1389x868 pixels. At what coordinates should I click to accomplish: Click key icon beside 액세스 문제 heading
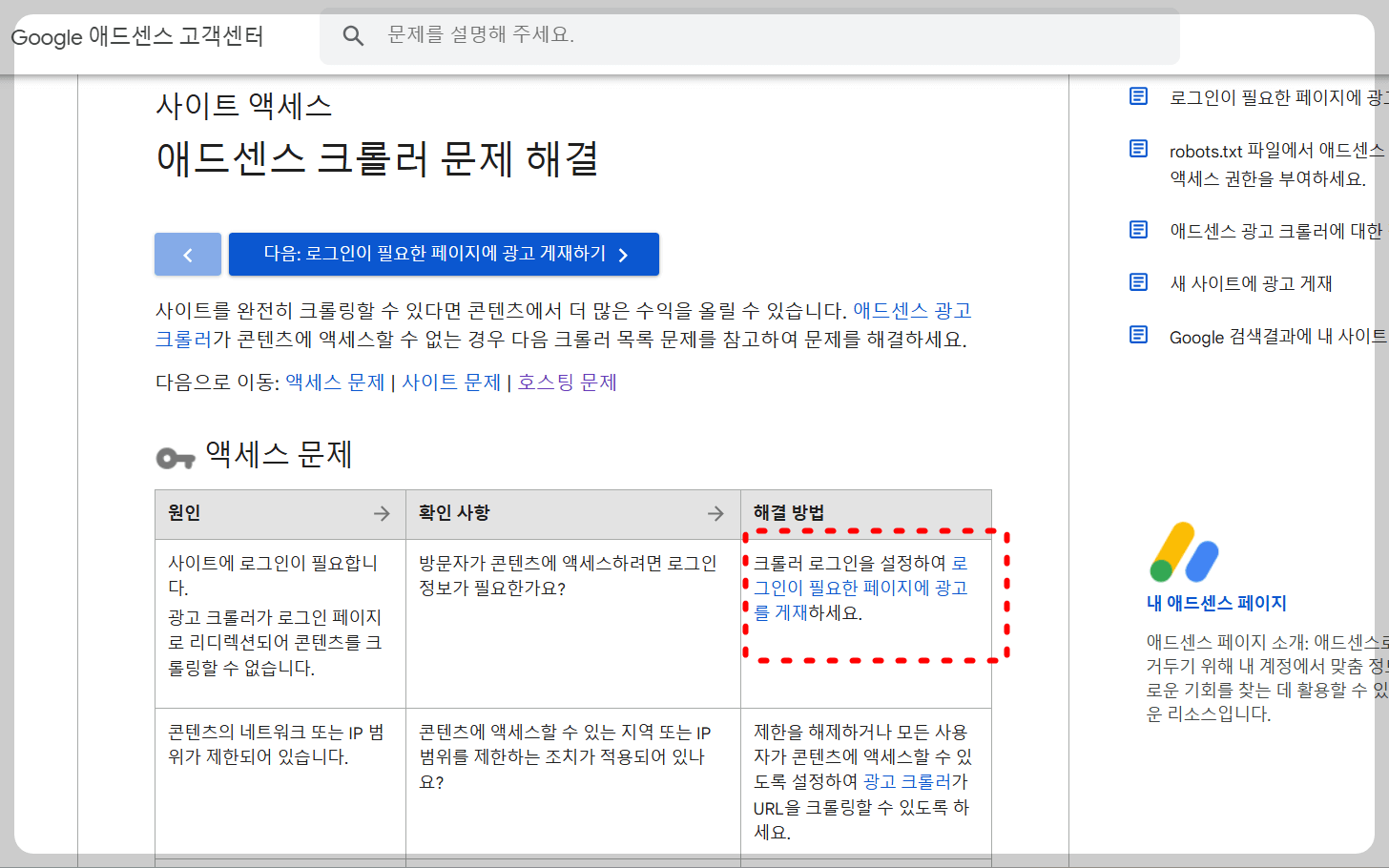[176, 459]
